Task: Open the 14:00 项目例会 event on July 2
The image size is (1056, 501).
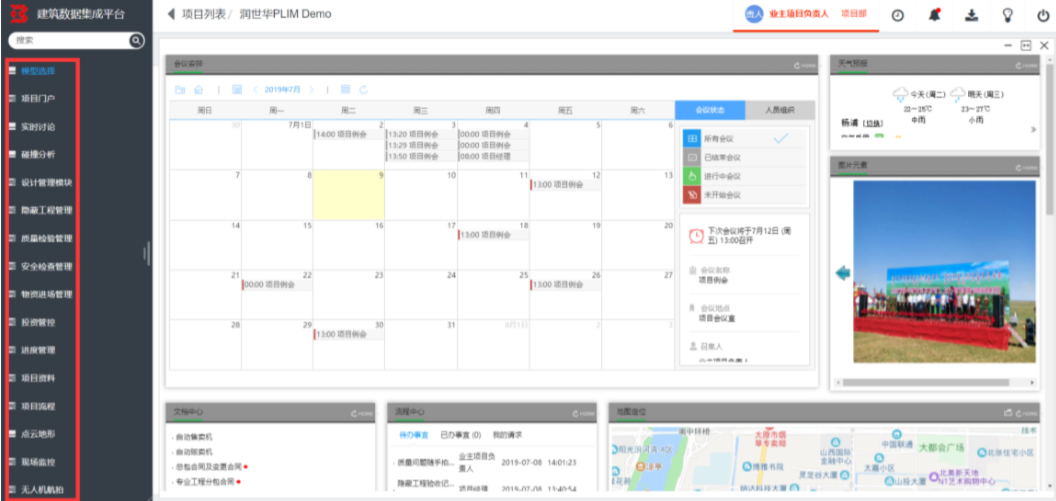Action: pos(348,135)
